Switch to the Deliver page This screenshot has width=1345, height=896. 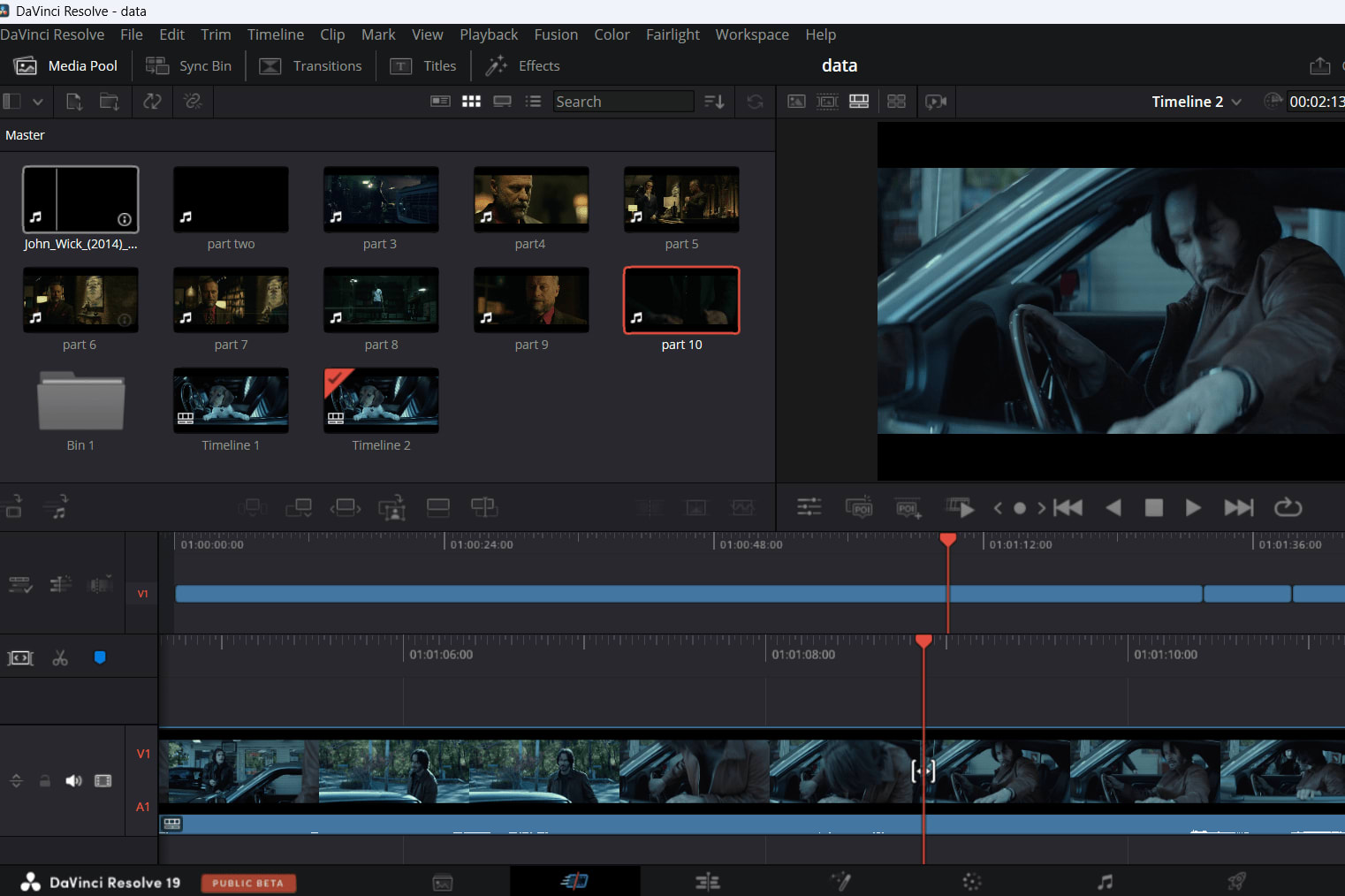(1236, 881)
